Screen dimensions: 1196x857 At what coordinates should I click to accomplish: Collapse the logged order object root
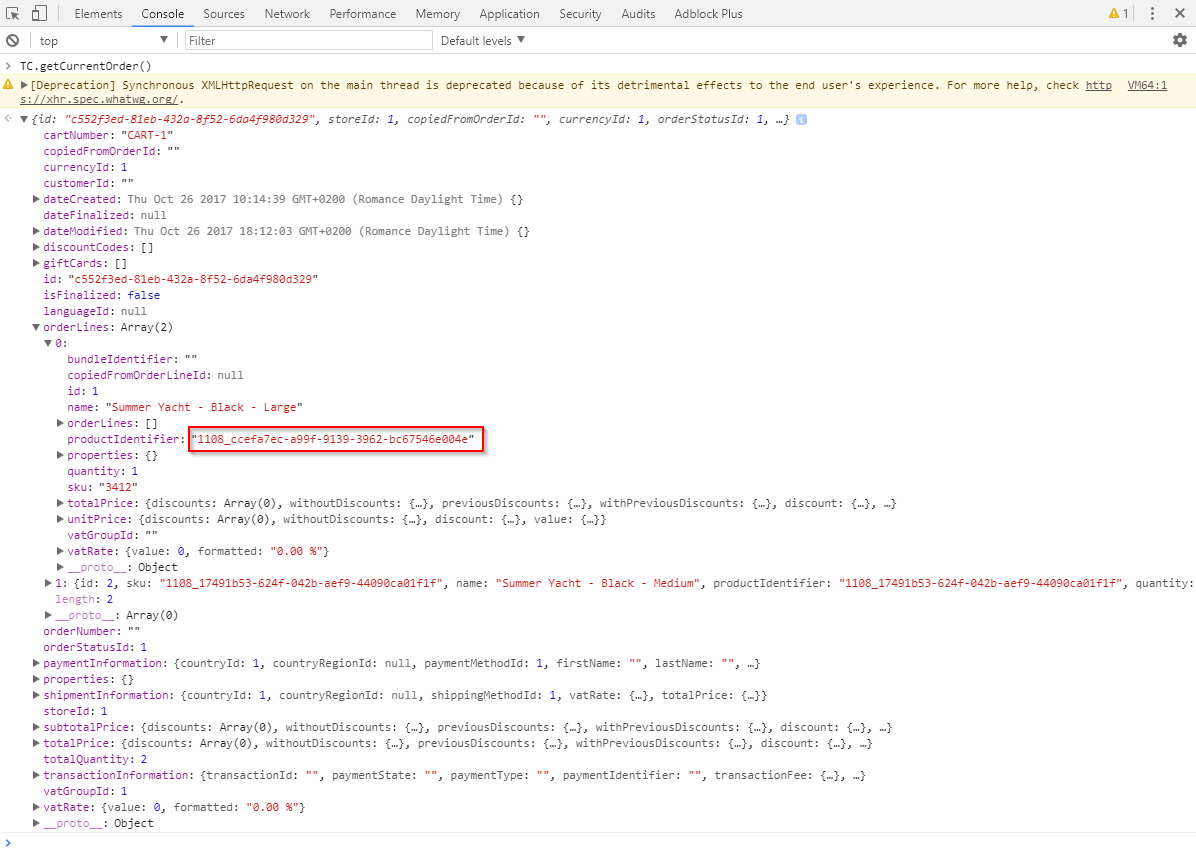pos(24,119)
